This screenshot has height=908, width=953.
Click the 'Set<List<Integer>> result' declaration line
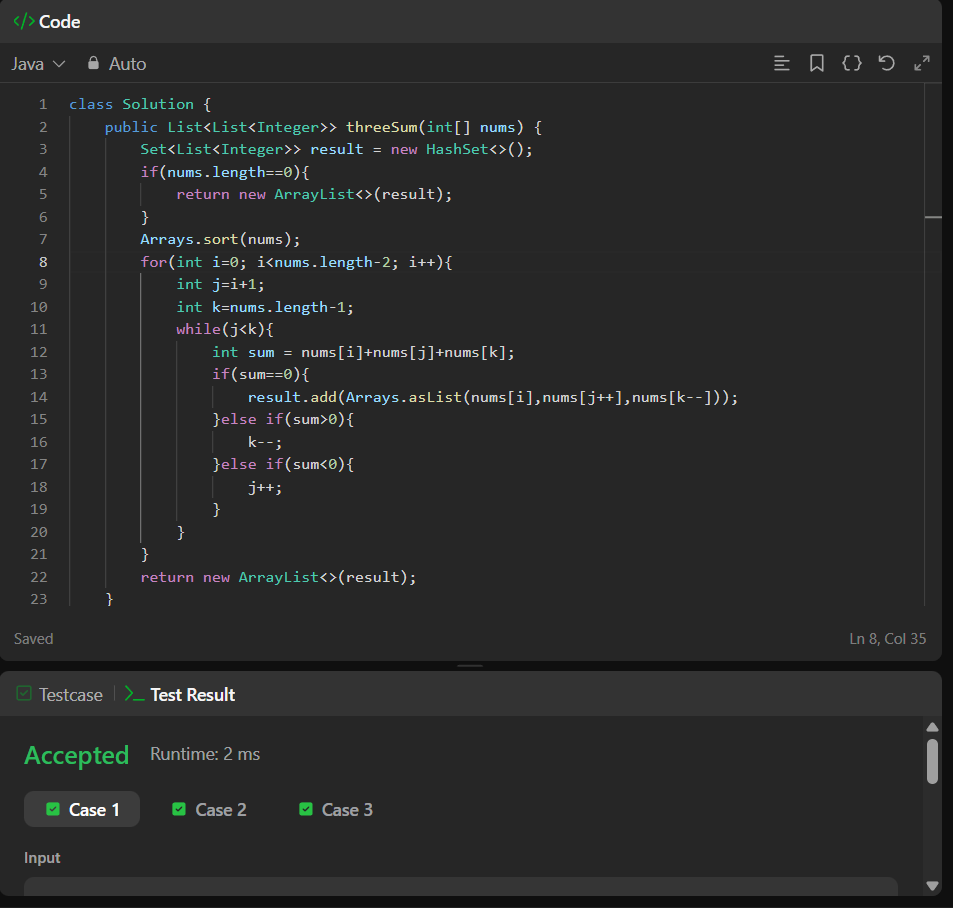336,150
